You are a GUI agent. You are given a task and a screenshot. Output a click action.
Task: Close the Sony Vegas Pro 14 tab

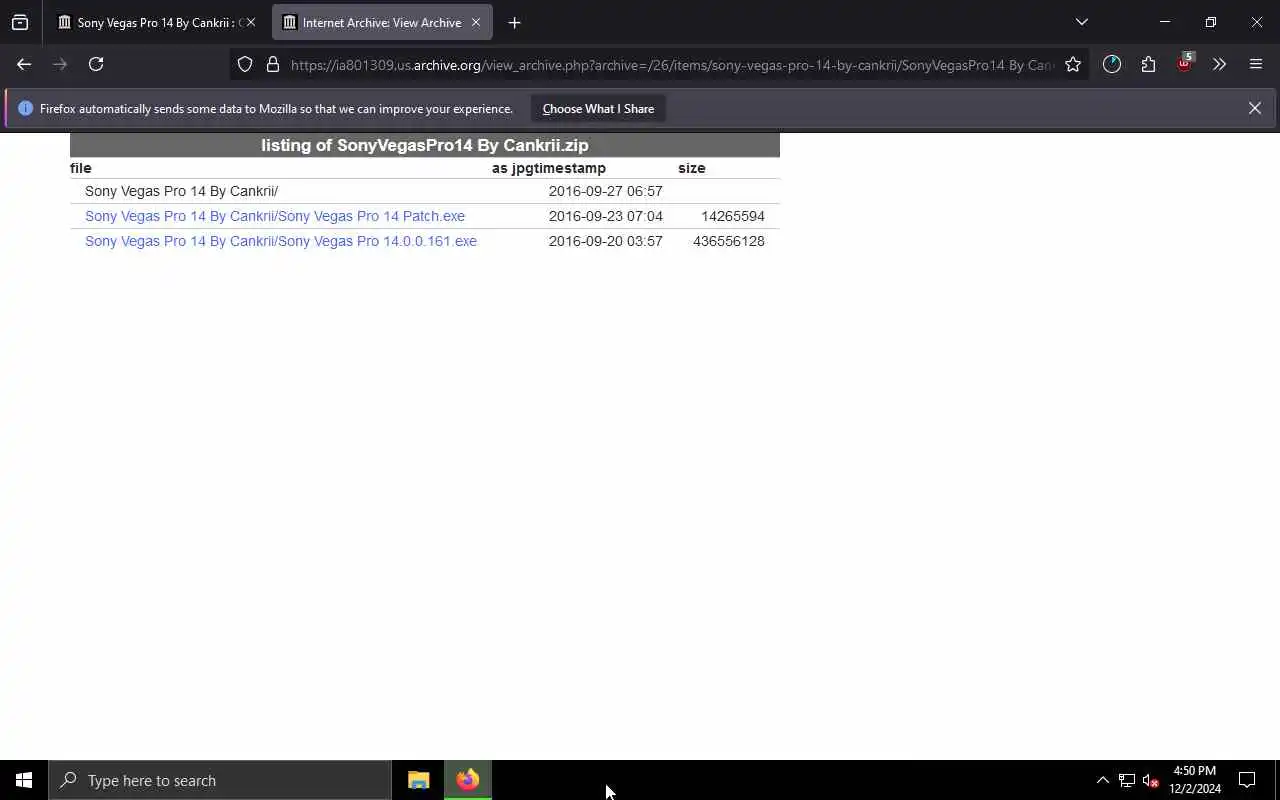click(251, 22)
